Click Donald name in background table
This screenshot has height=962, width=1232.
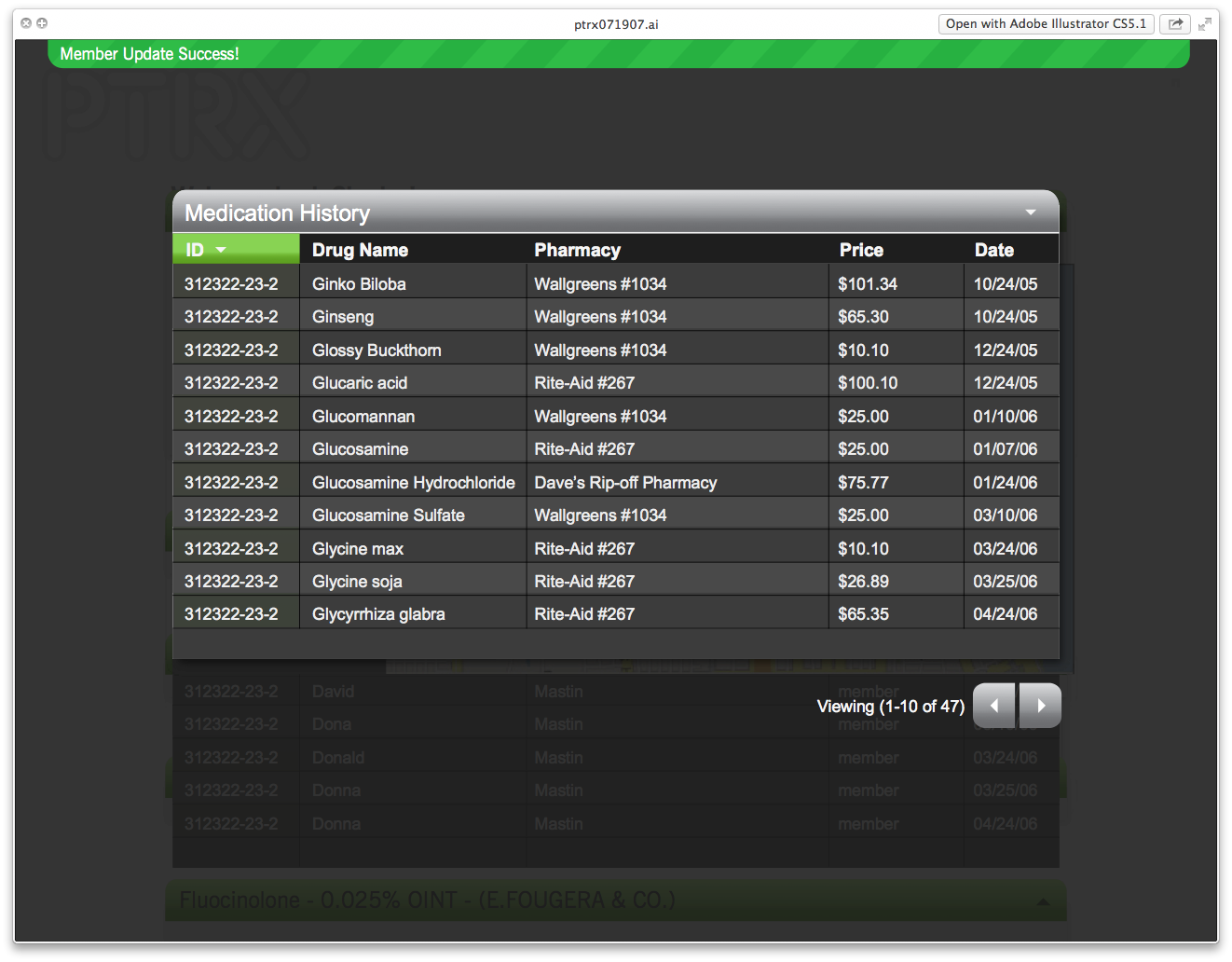click(338, 758)
